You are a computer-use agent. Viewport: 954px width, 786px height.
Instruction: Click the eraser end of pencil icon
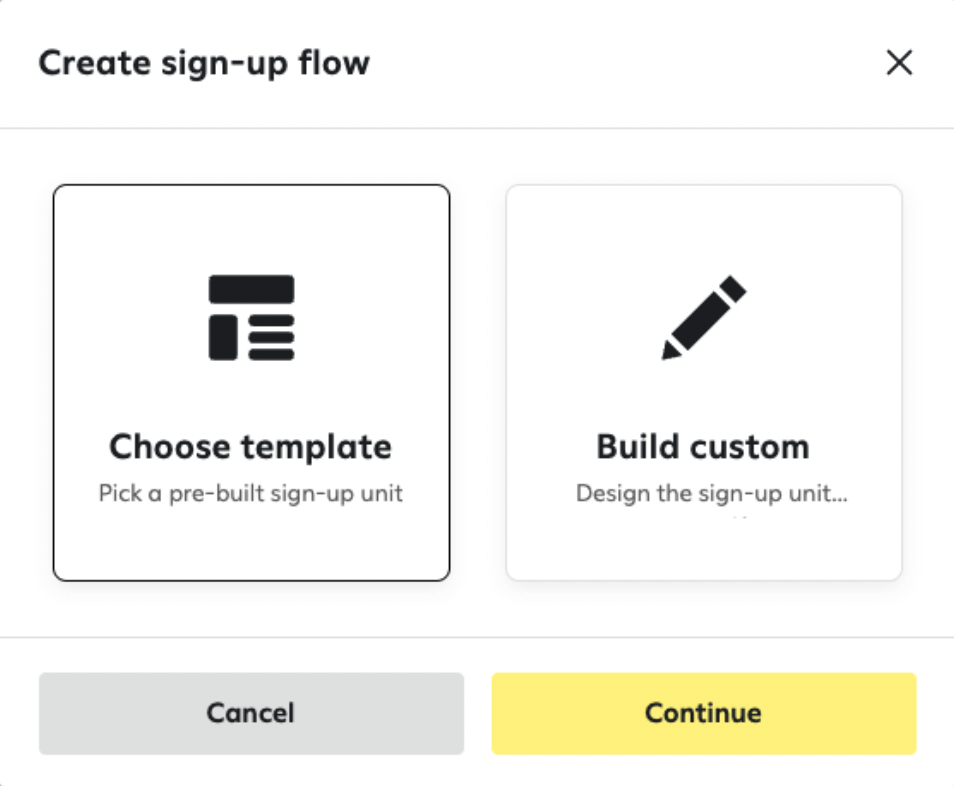(x=733, y=288)
